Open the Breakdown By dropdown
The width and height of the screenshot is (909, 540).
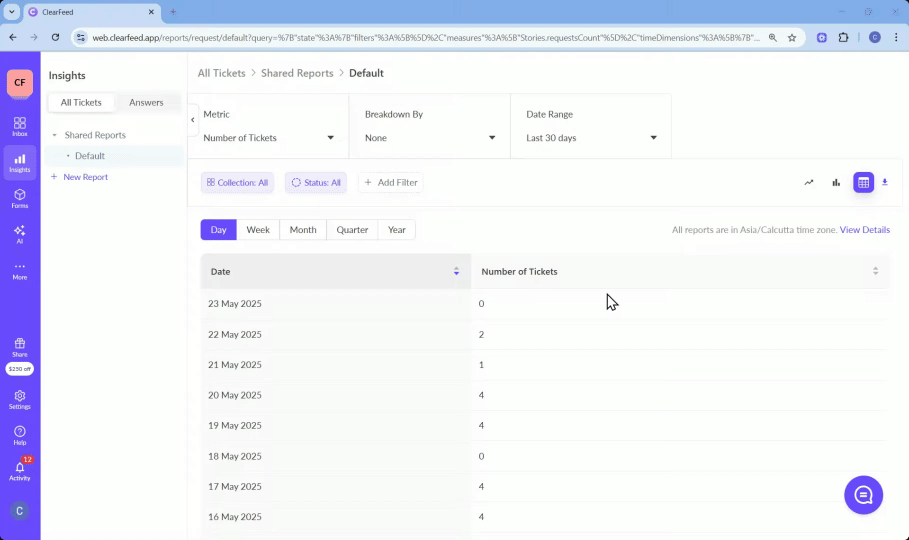[429, 138]
